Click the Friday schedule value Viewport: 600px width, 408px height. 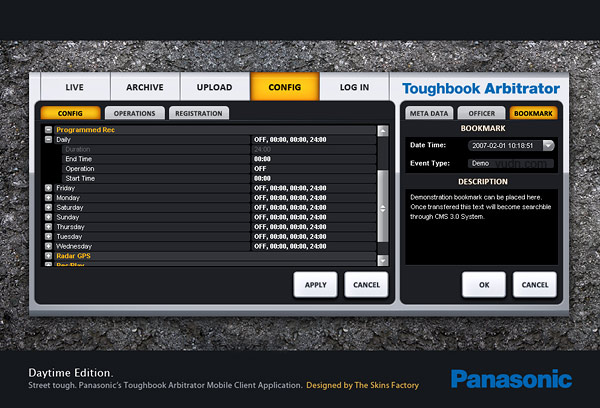[x=290, y=188]
